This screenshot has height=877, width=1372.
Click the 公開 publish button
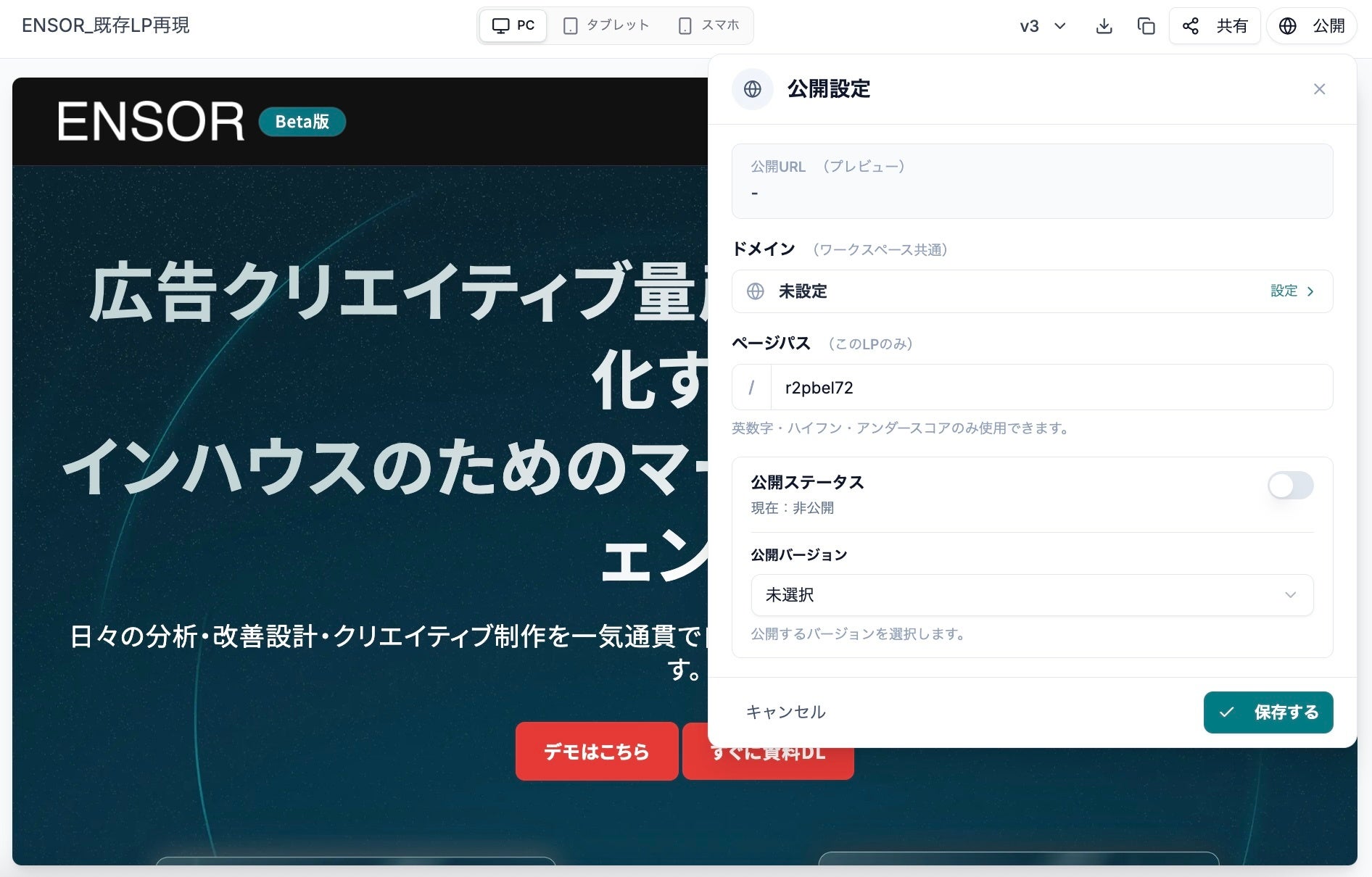click(1311, 26)
